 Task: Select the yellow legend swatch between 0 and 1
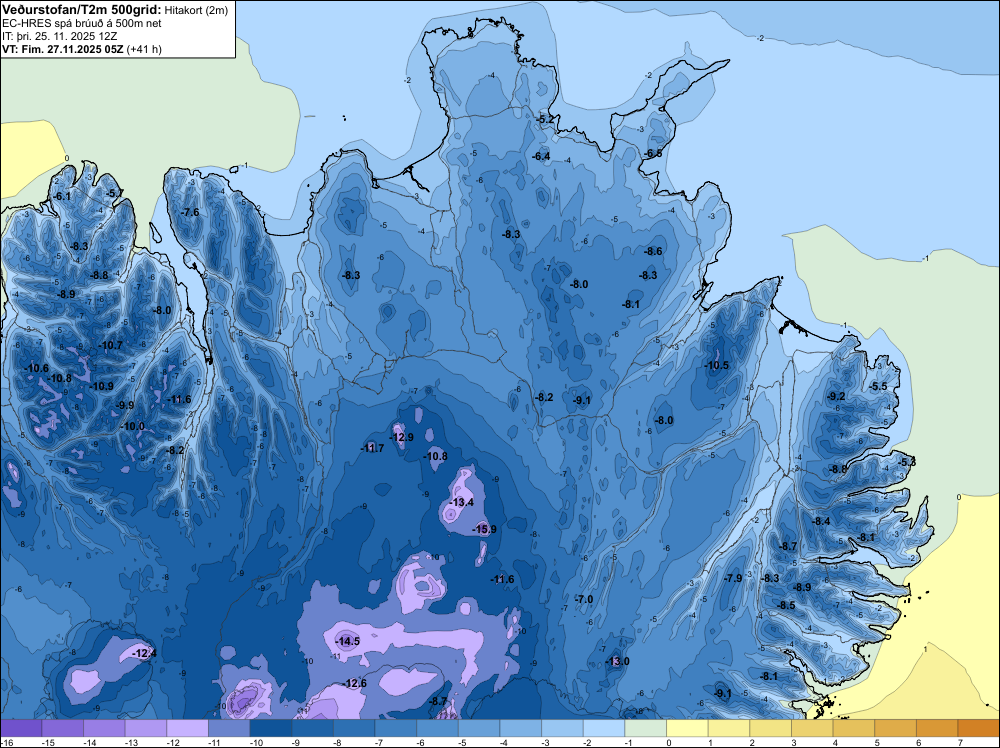click(687, 728)
